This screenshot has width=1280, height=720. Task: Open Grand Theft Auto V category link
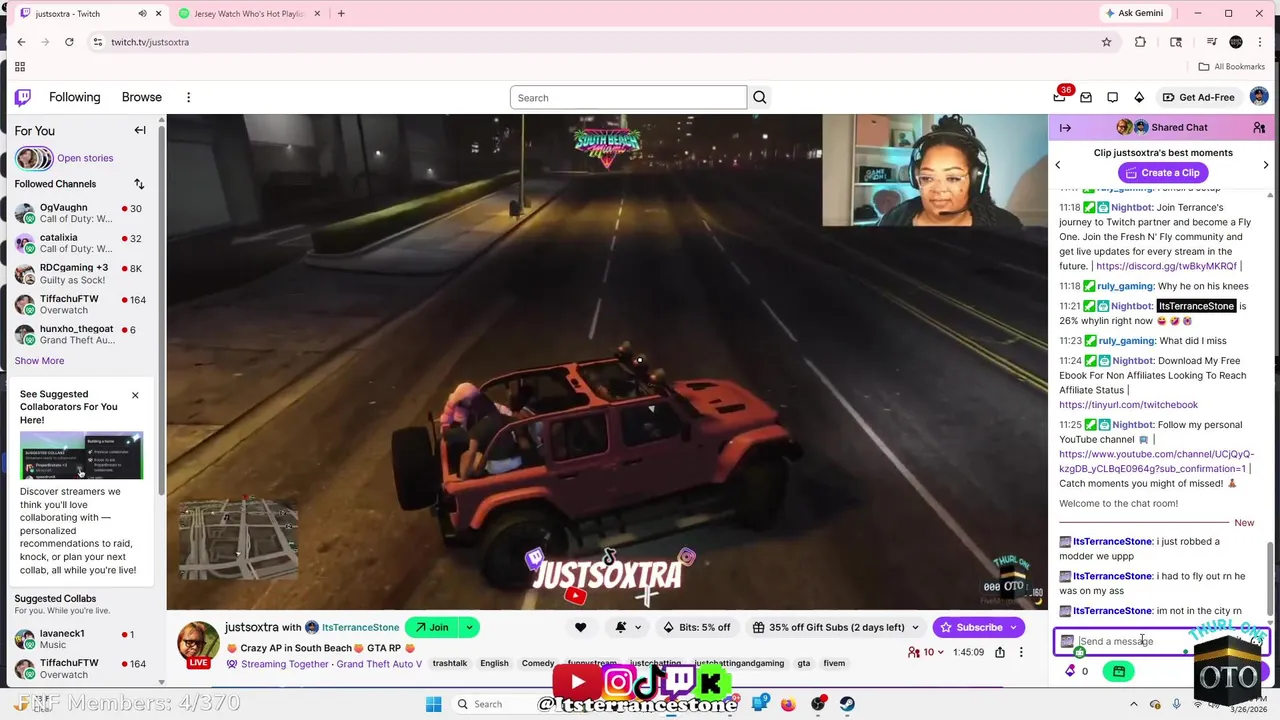379,664
